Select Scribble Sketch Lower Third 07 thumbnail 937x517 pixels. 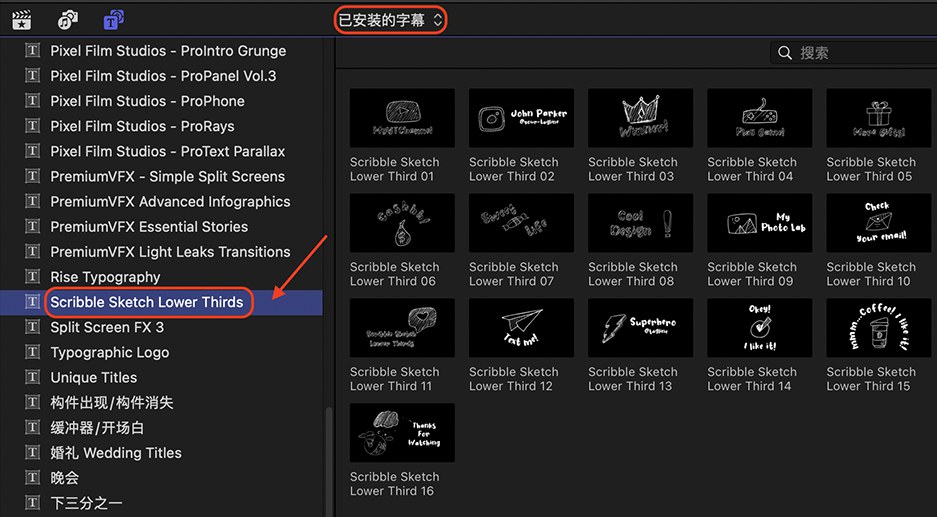[521, 223]
